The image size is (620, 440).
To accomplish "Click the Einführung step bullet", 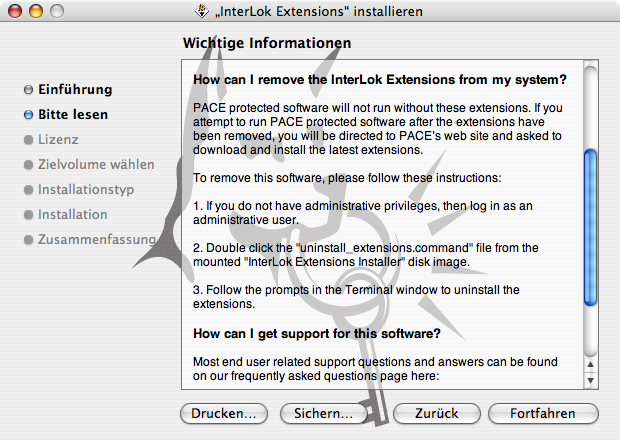I will pos(28,90).
